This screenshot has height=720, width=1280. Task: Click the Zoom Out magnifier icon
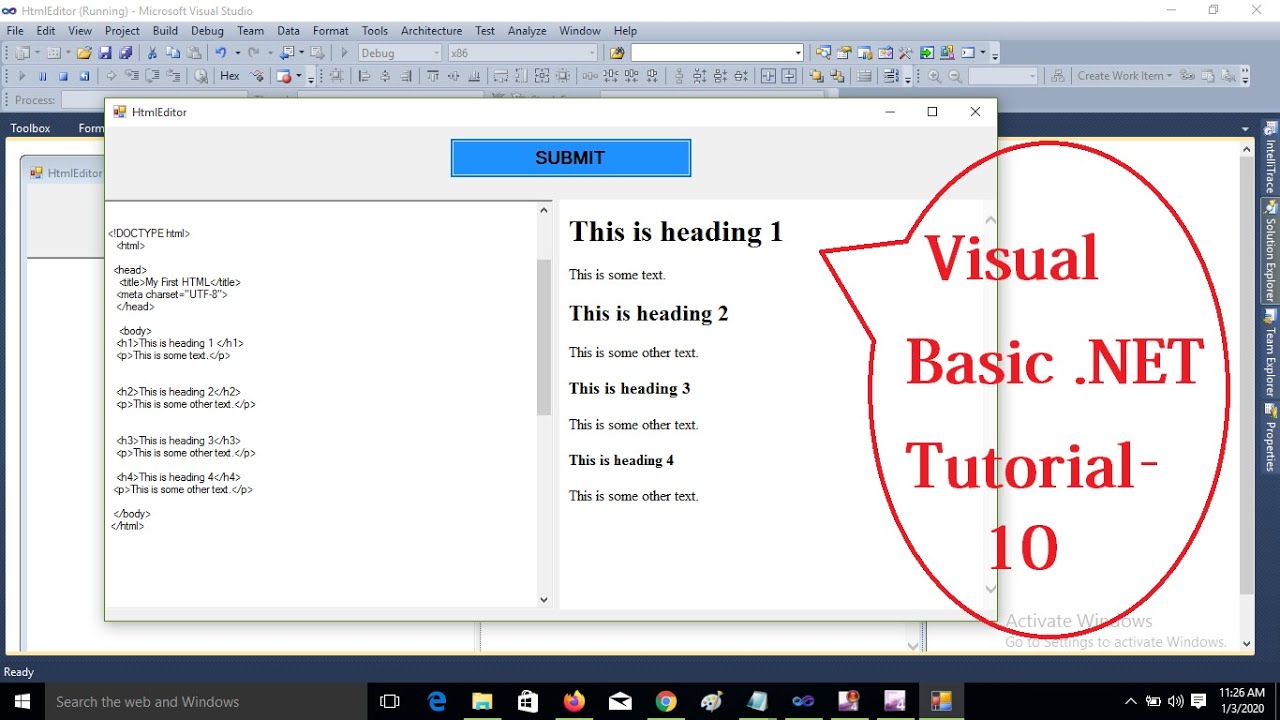(x=955, y=76)
